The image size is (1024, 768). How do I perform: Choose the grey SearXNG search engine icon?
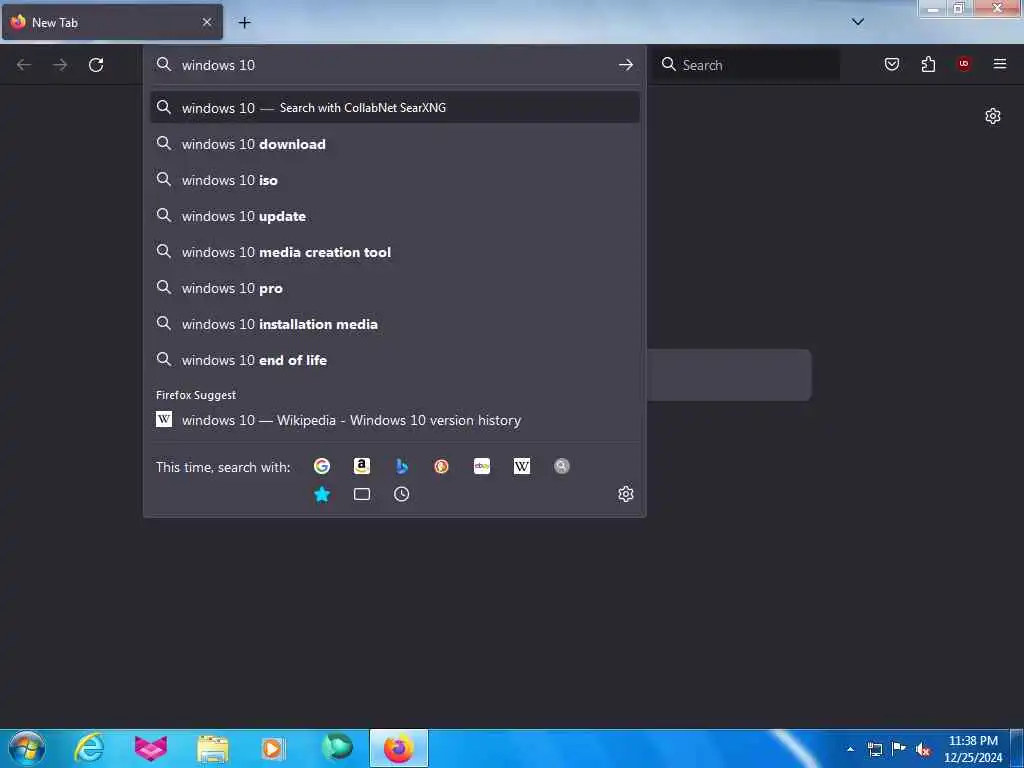pyautogui.click(x=562, y=466)
